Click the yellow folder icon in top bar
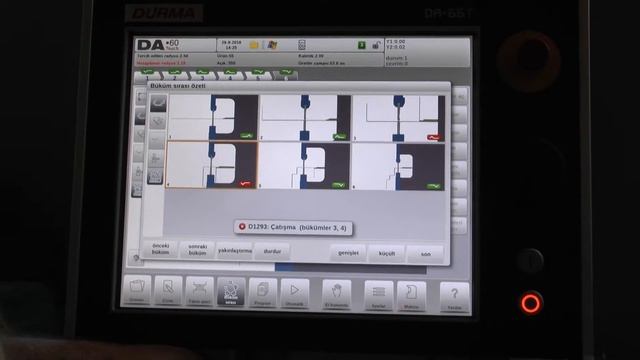640x360 pixels. point(254,44)
